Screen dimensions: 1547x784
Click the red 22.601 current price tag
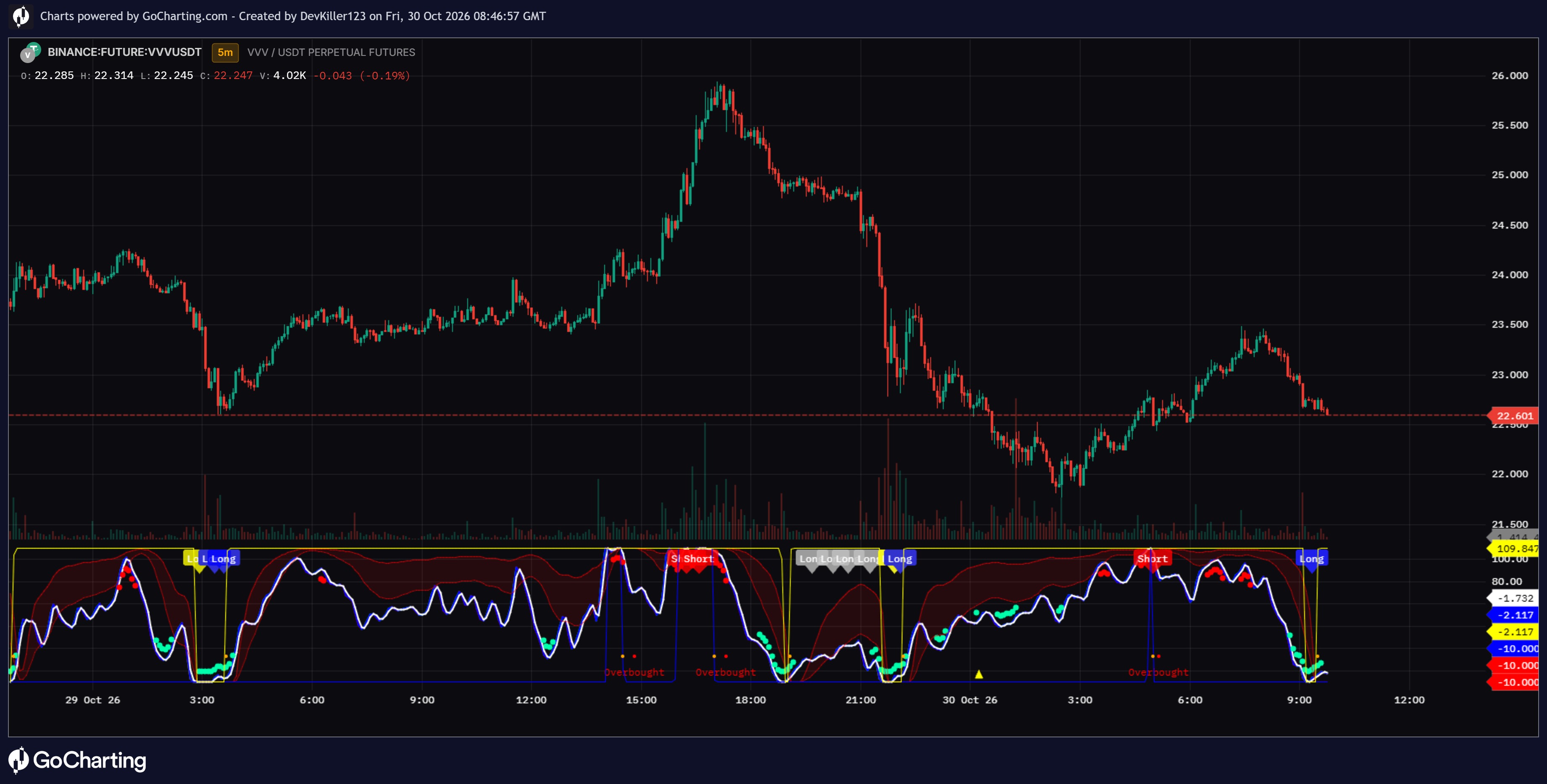click(x=1513, y=416)
